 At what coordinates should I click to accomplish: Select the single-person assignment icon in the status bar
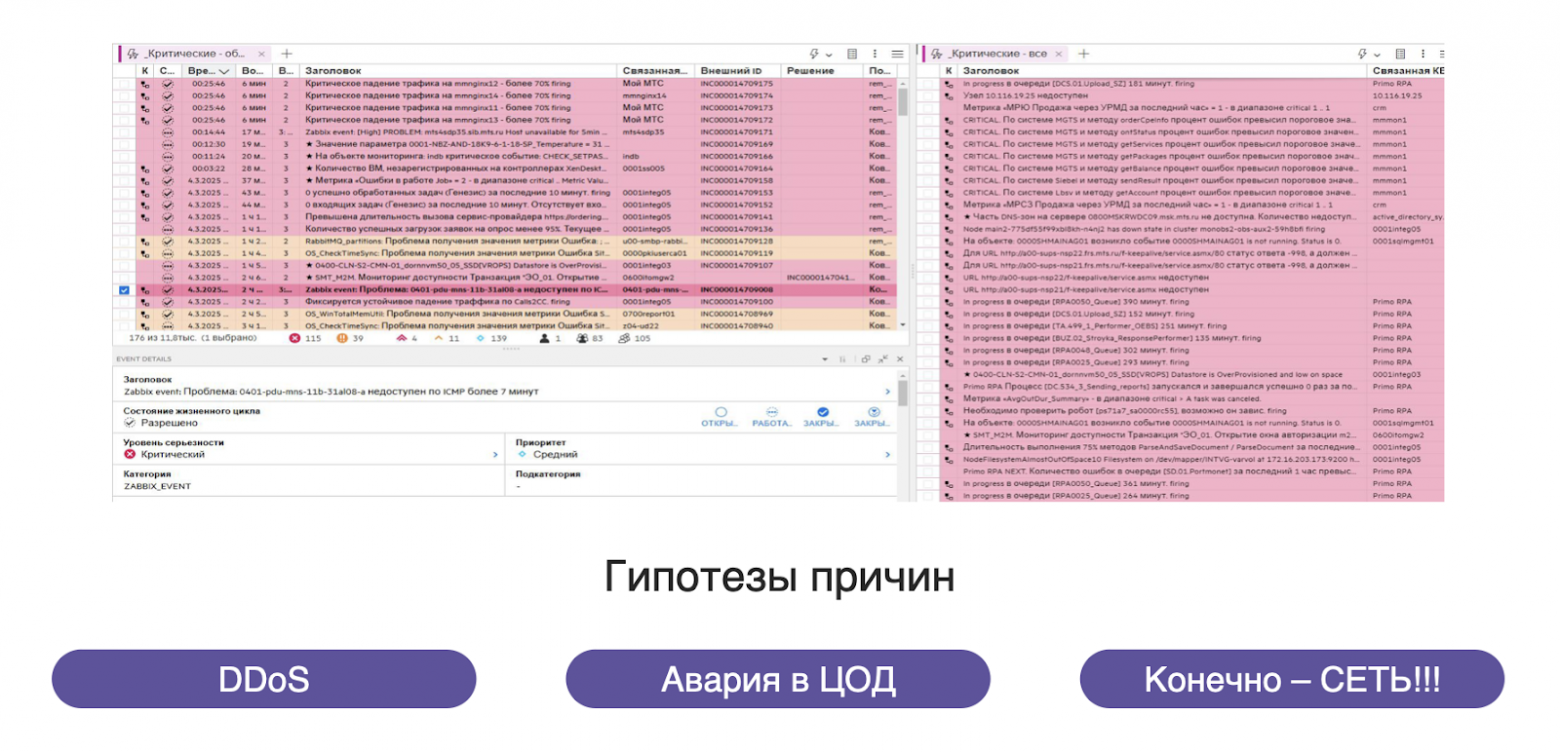click(x=543, y=339)
